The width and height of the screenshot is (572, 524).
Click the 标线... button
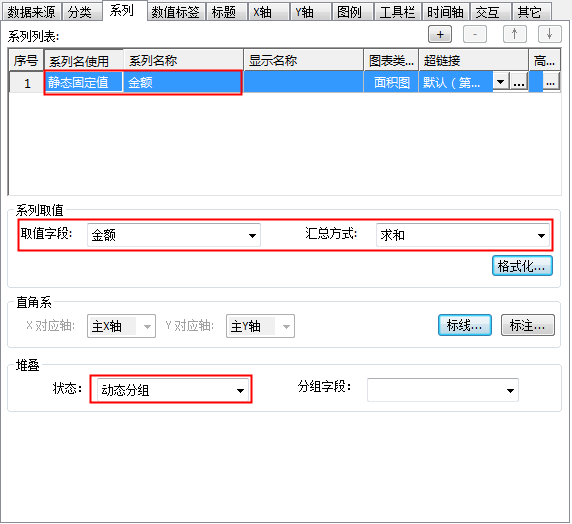(x=465, y=325)
